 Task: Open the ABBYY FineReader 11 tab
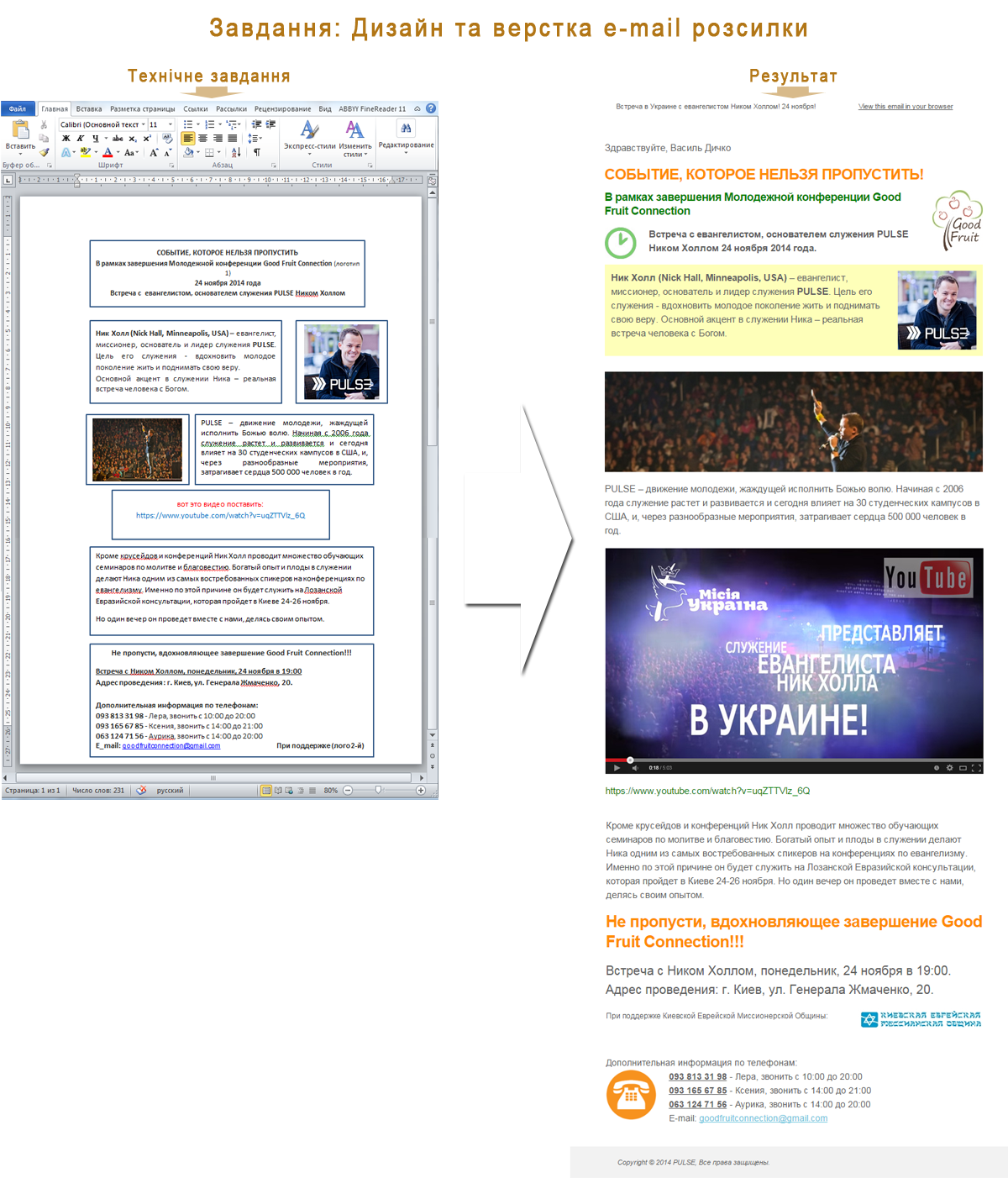(x=372, y=109)
